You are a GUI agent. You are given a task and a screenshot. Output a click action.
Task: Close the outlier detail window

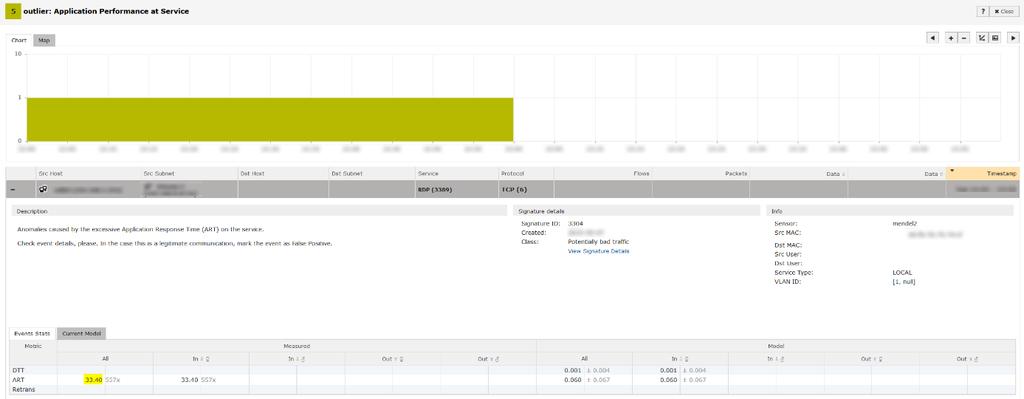1004,12
